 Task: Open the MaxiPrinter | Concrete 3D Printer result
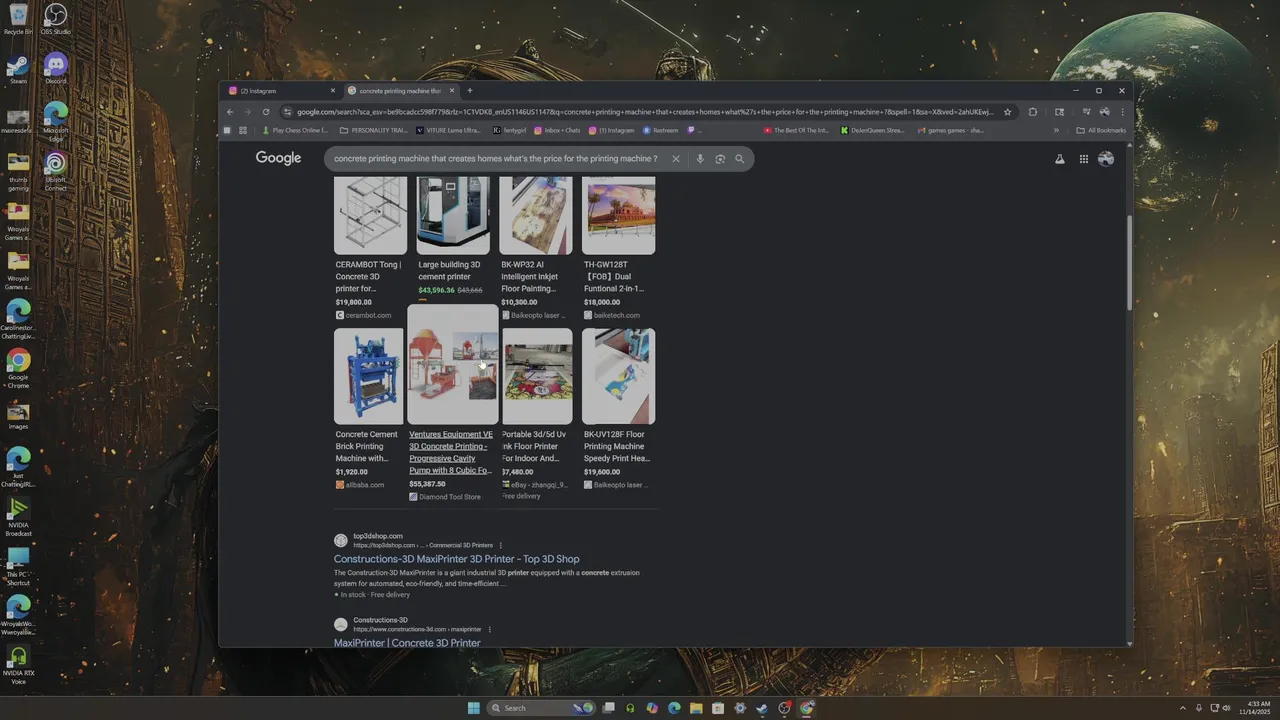pyautogui.click(x=407, y=643)
